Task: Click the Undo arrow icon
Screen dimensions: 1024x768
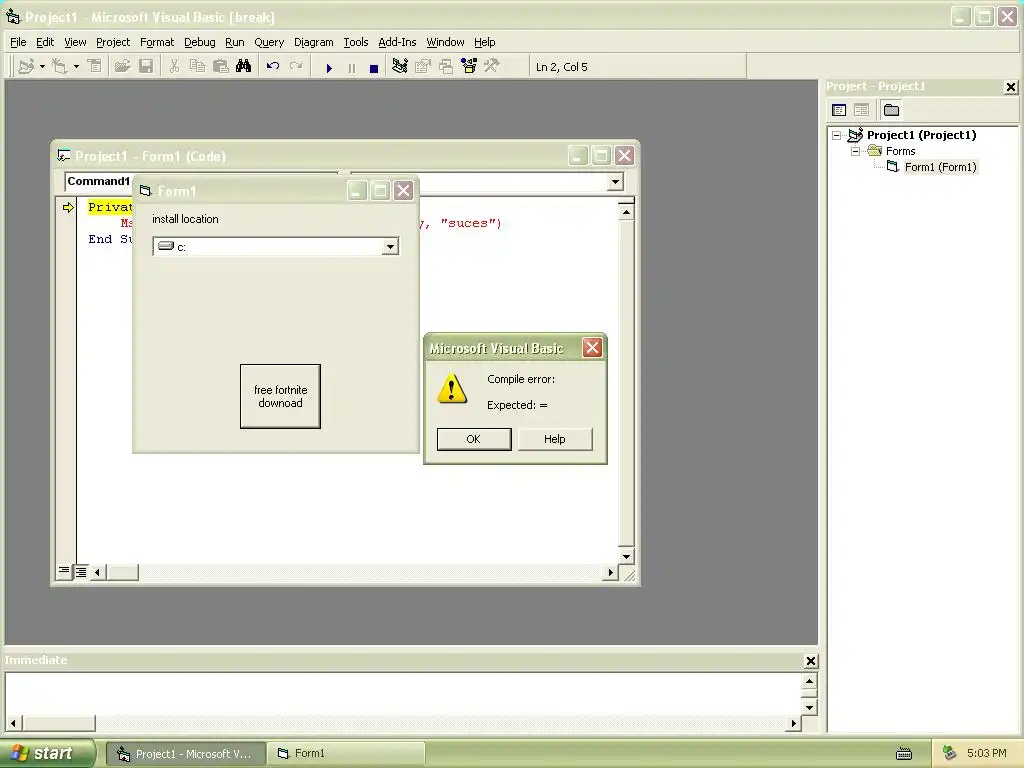Action: (273, 66)
